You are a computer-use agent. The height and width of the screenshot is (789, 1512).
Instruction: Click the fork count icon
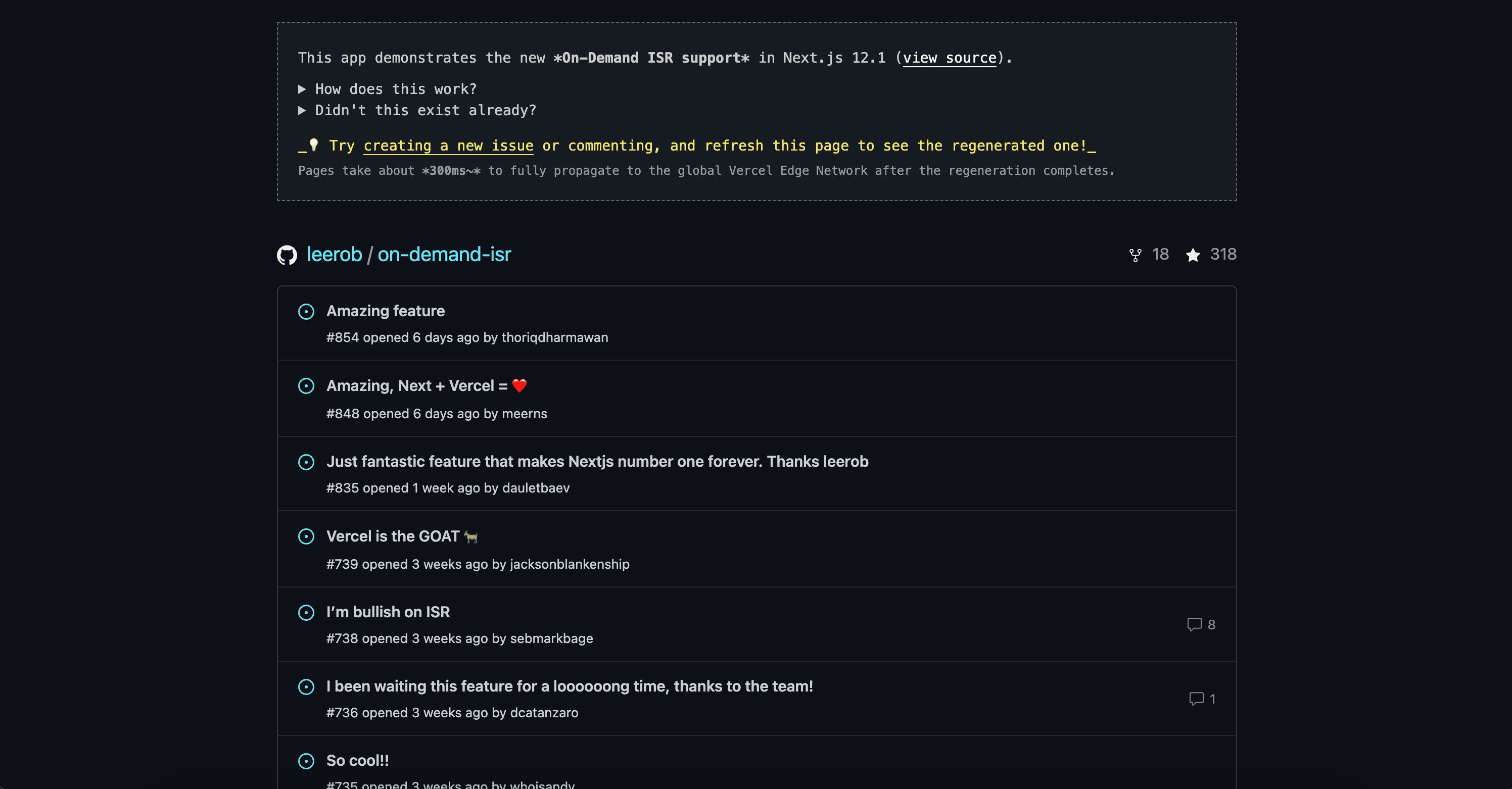[x=1135, y=255]
